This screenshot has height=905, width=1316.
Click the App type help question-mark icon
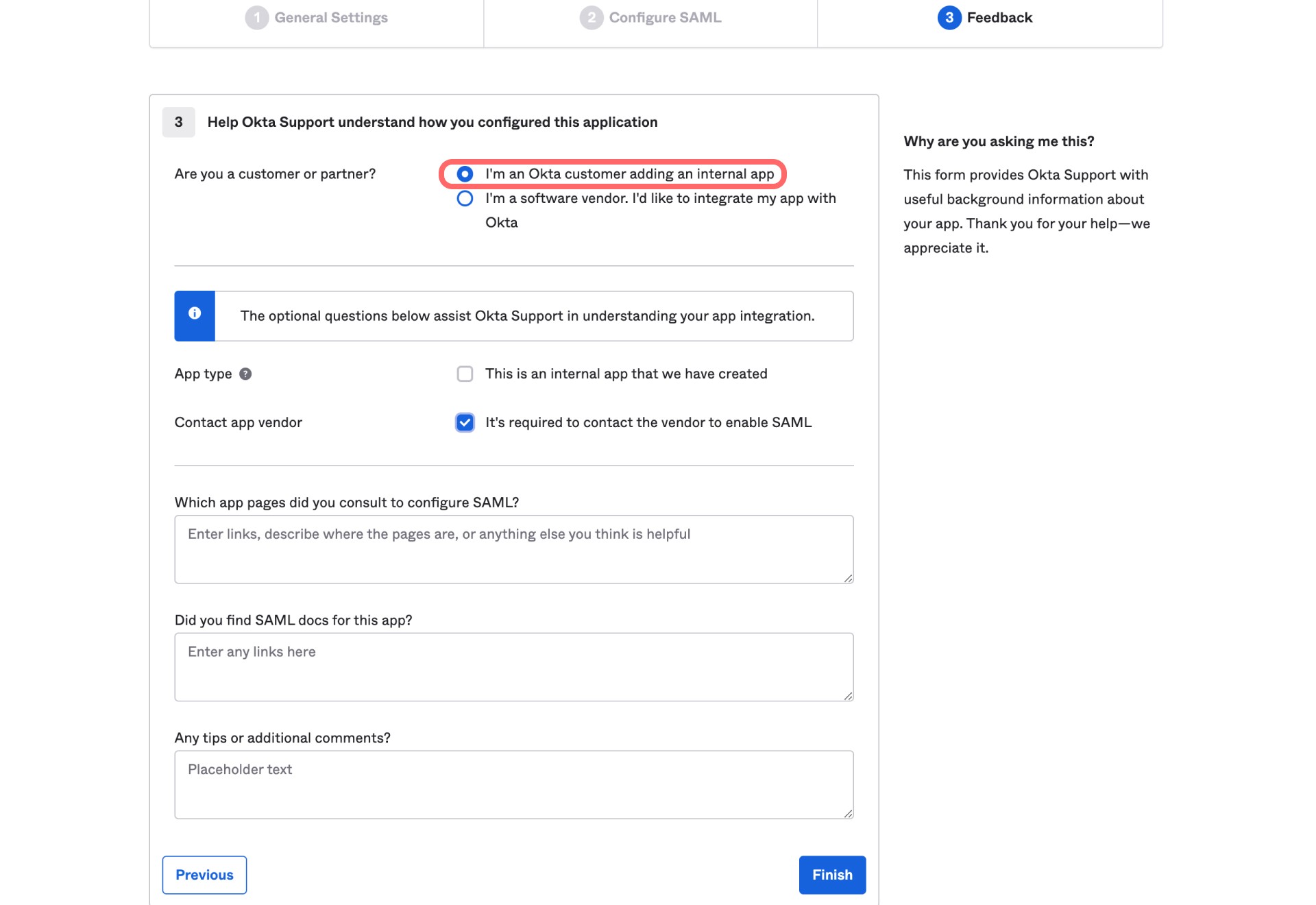coord(246,374)
